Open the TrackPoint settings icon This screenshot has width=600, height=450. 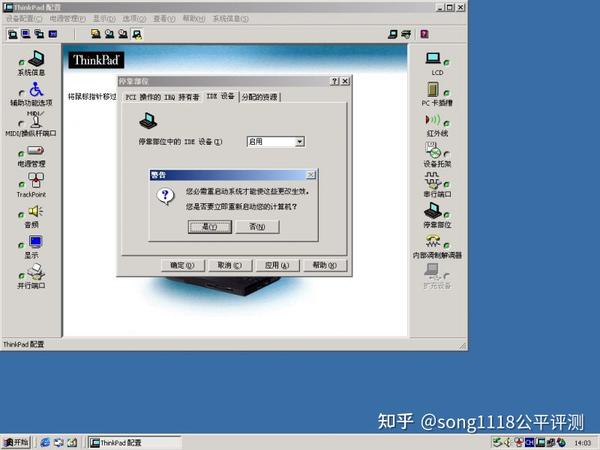36,180
